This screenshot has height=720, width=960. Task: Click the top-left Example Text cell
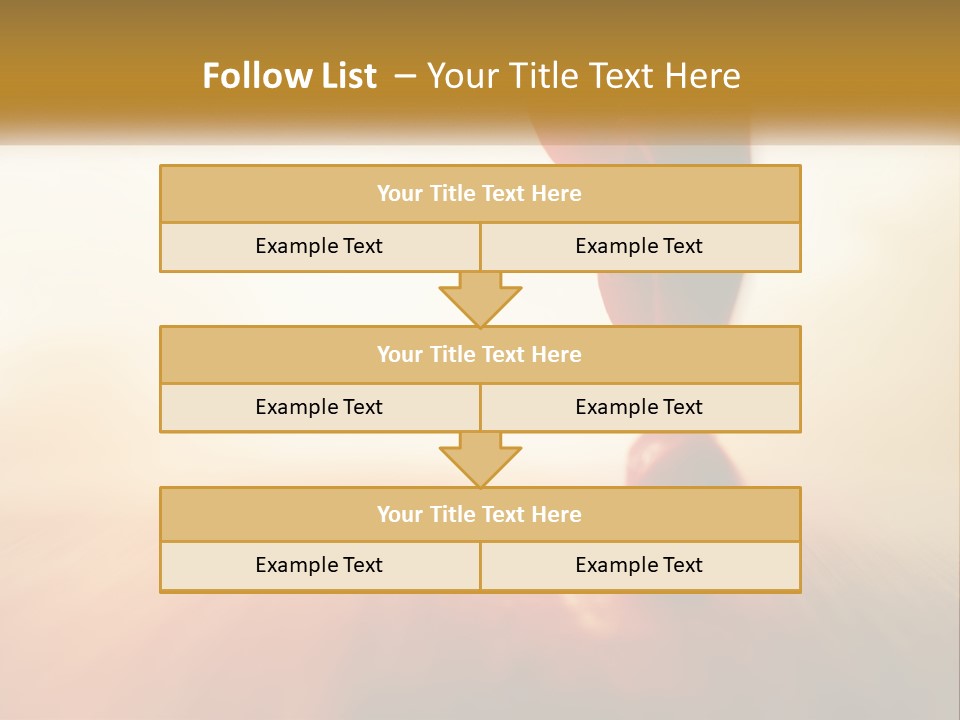[x=319, y=246]
